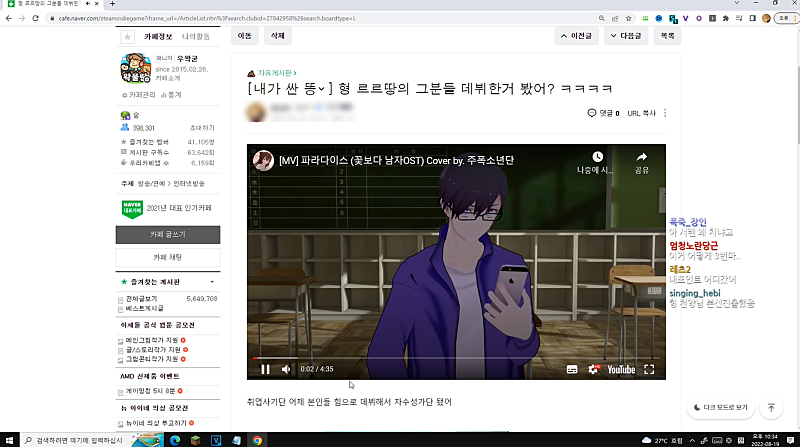Click the 이동 move button

click(x=244, y=36)
